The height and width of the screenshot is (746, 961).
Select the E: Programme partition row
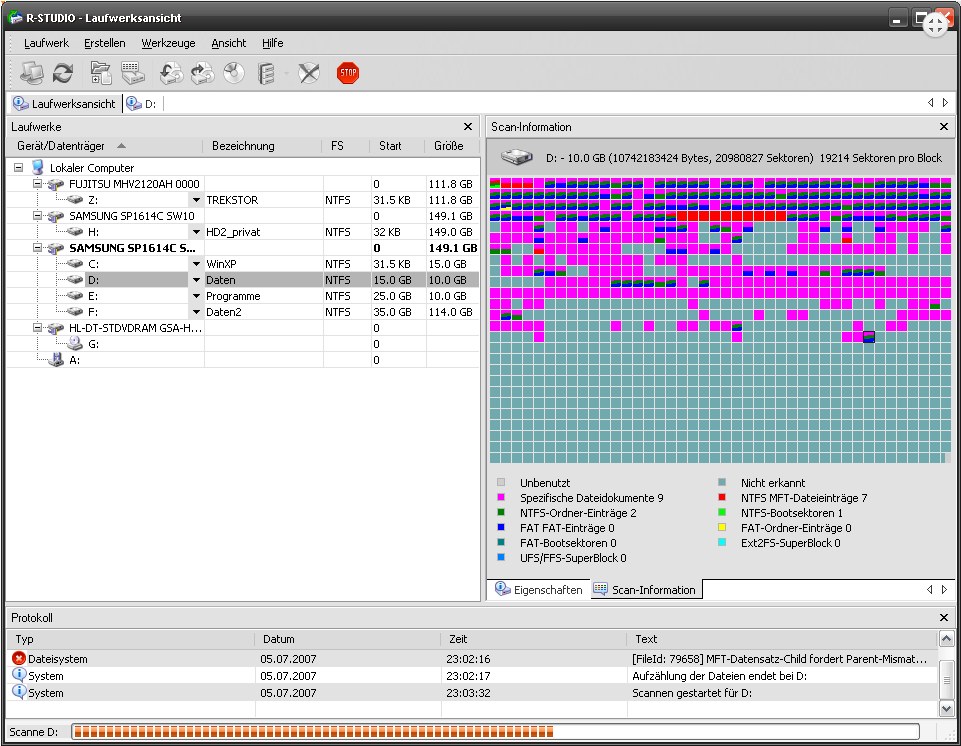[232, 296]
